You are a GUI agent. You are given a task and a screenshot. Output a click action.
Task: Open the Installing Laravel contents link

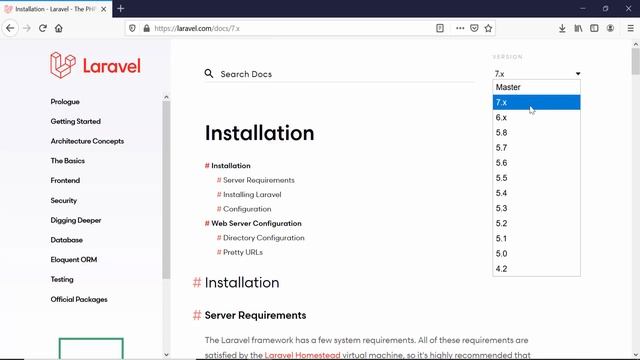(x=252, y=195)
